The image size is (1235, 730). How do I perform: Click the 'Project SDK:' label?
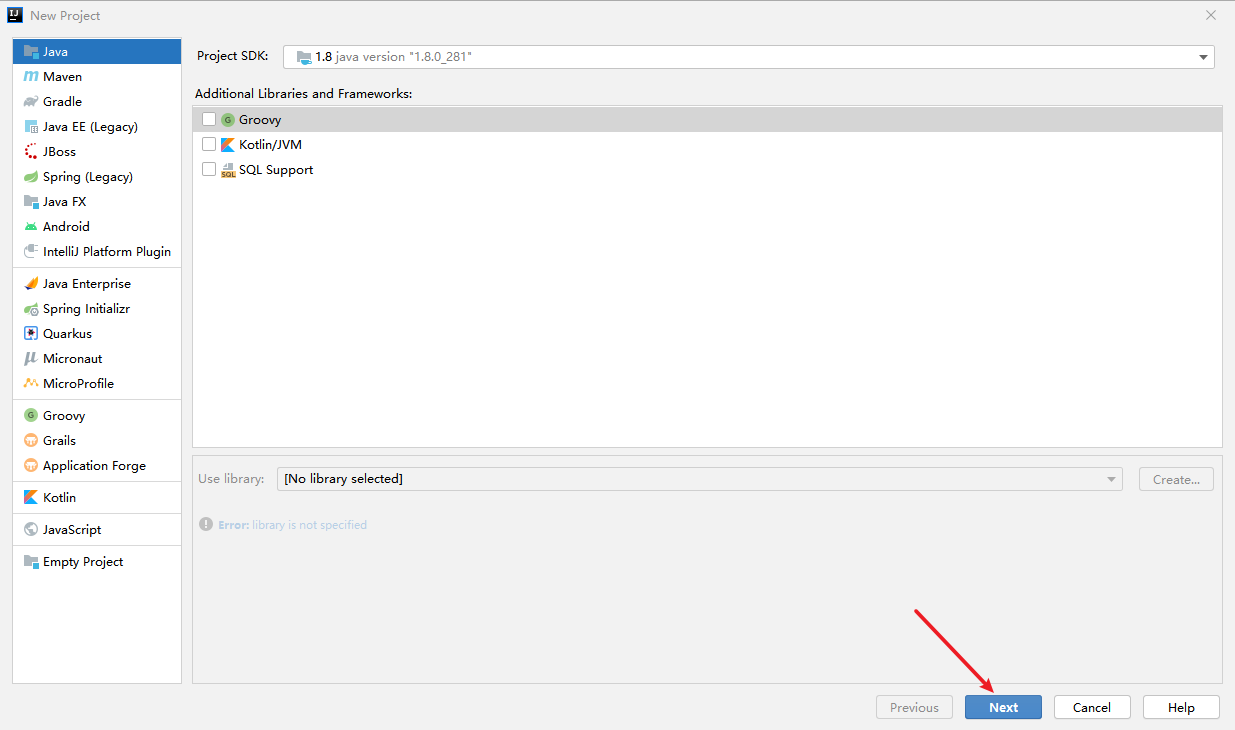[x=233, y=56]
